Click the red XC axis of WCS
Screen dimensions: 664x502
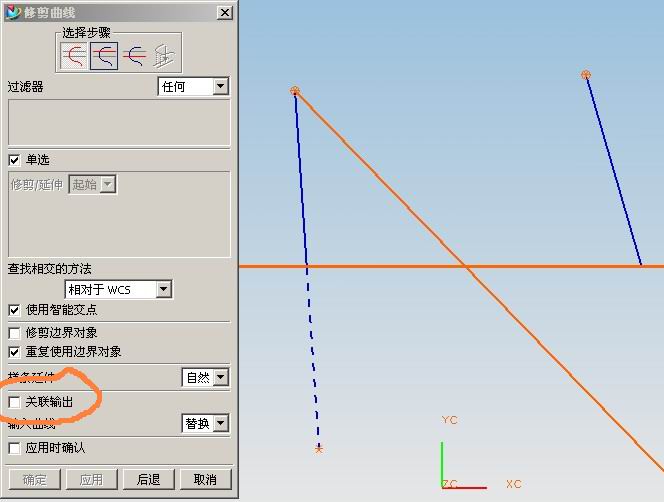click(465, 488)
